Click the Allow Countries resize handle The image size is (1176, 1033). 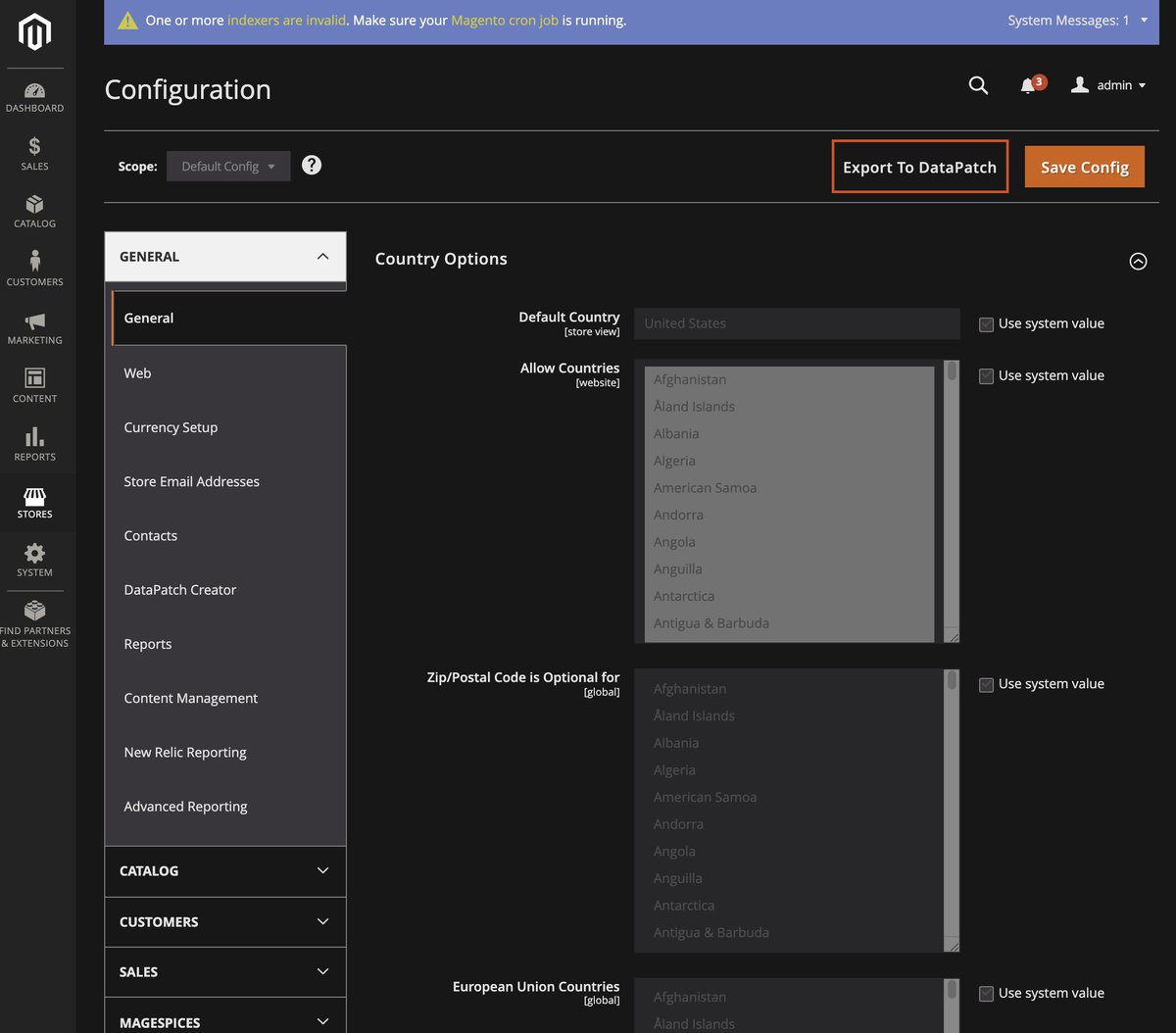click(953, 636)
